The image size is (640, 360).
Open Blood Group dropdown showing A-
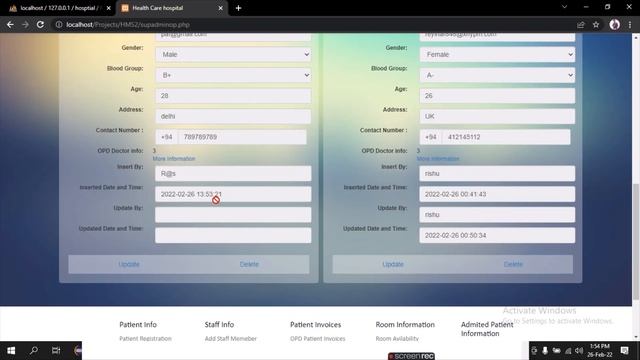497,75
